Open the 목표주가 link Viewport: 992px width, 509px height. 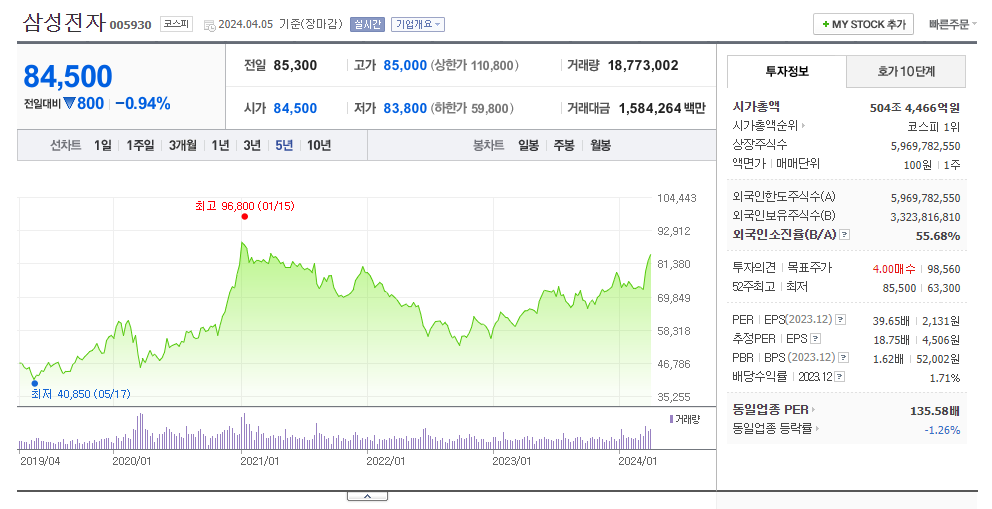tap(809, 267)
